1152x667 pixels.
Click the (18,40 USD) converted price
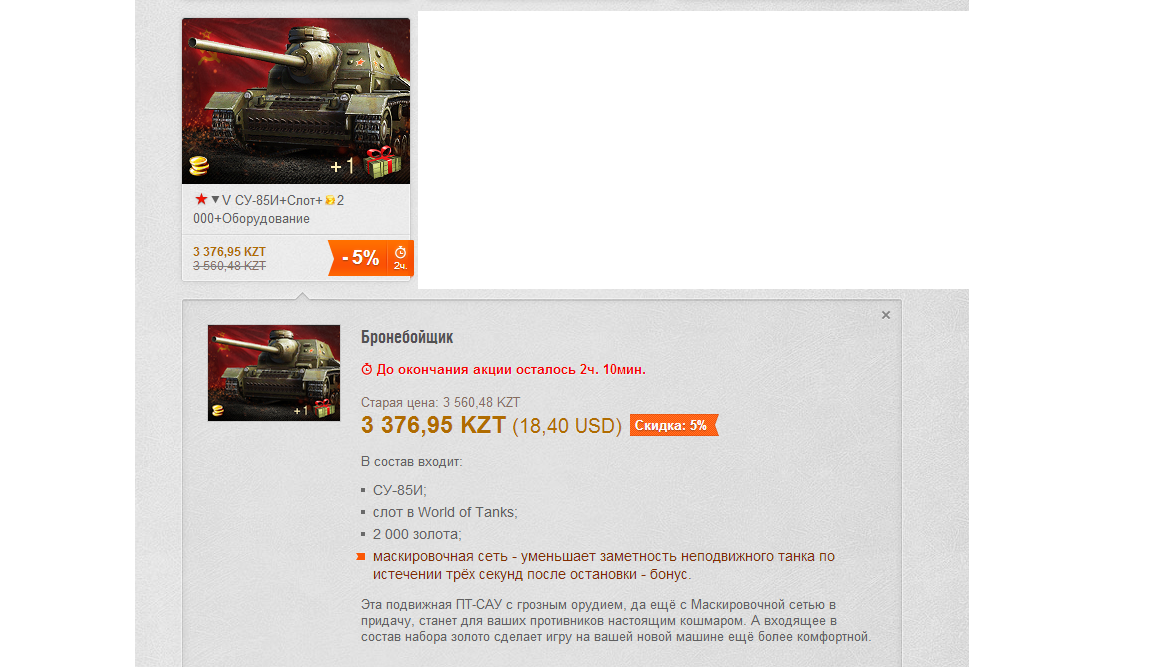566,426
